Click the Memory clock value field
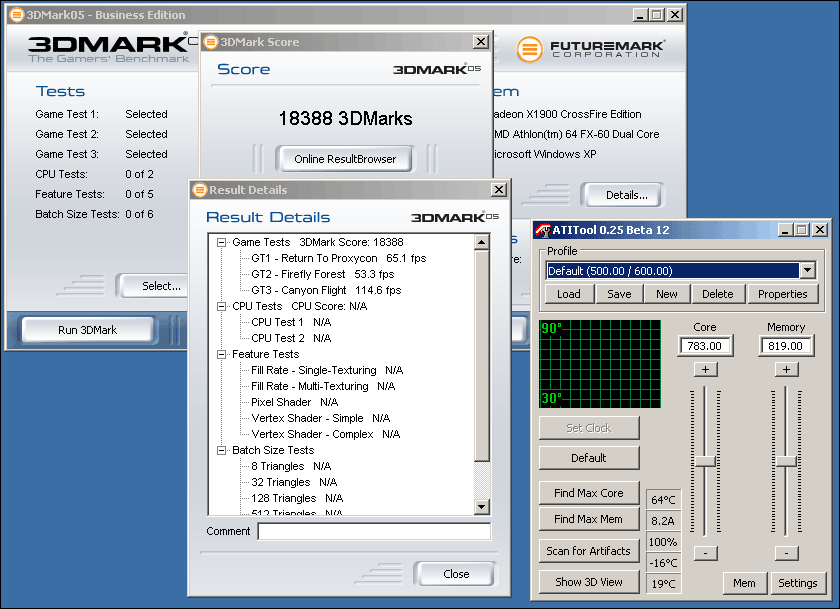The image size is (840, 609). click(x=786, y=346)
